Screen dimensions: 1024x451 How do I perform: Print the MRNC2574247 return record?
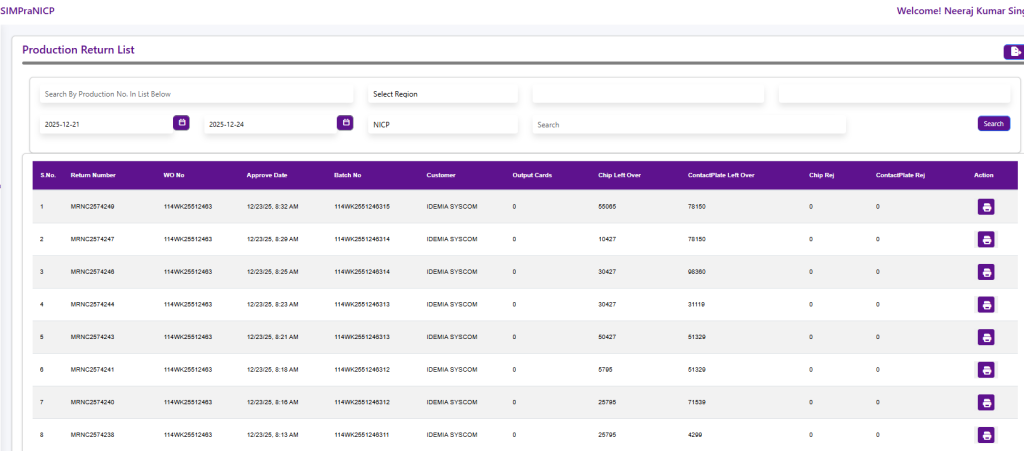[x=986, y=240]
